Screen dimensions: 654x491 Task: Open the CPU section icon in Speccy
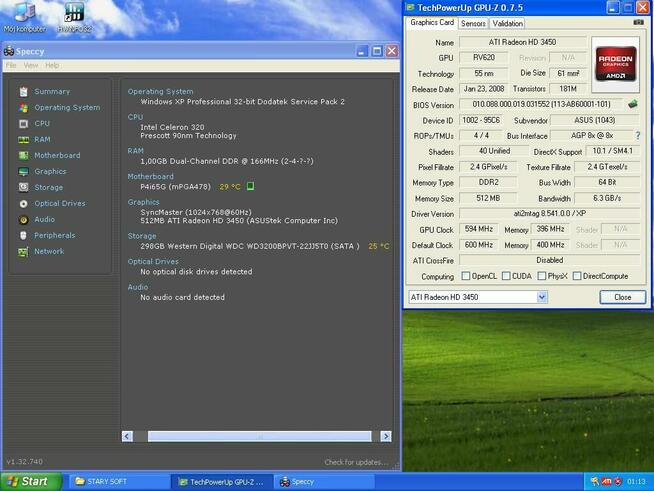23,123
